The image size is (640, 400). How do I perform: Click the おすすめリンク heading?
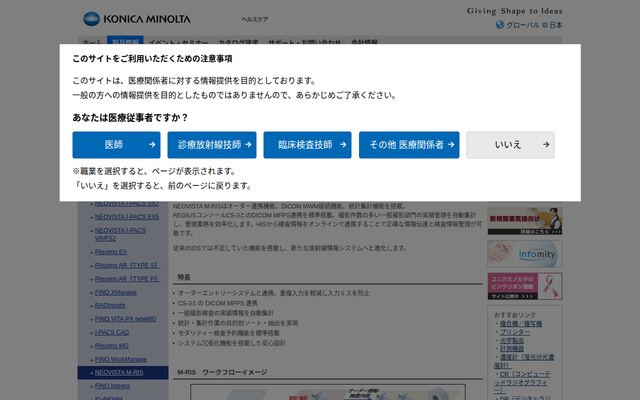point(515,315)
